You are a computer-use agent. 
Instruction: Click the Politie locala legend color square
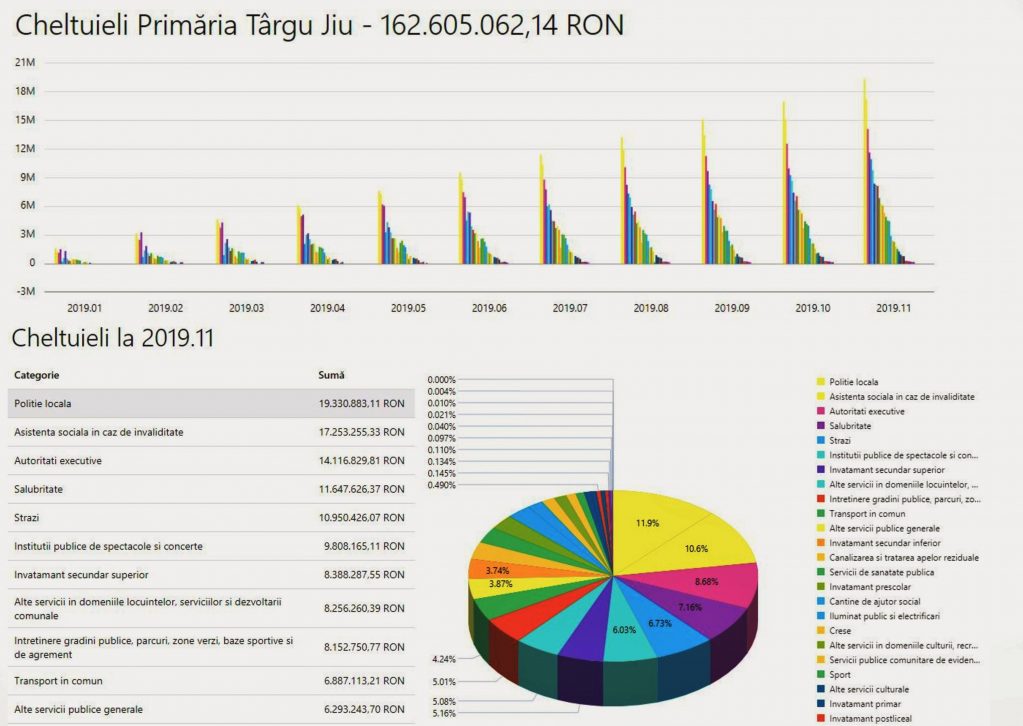click(821, 382)
